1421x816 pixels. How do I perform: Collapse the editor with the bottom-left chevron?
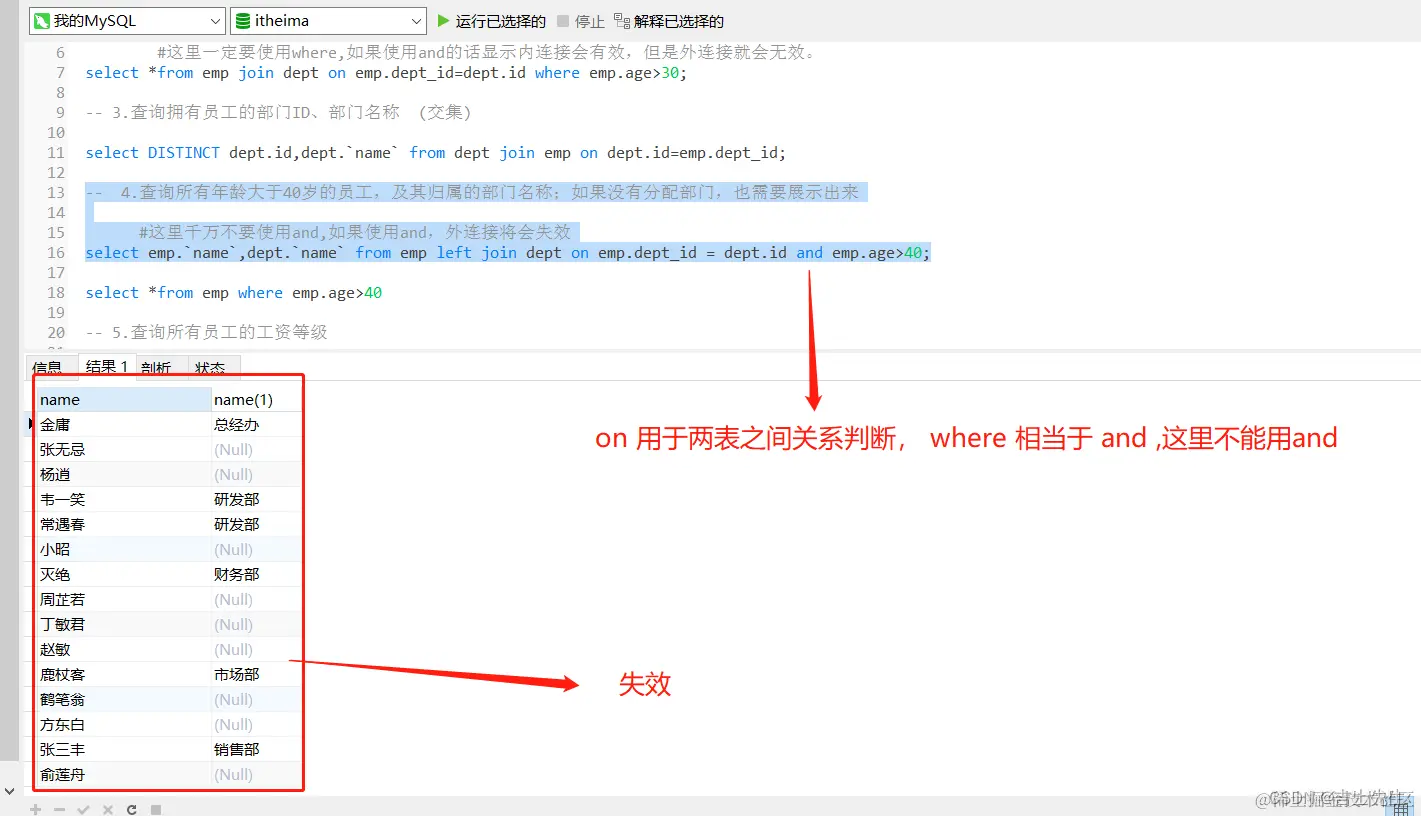coord(9,791)
